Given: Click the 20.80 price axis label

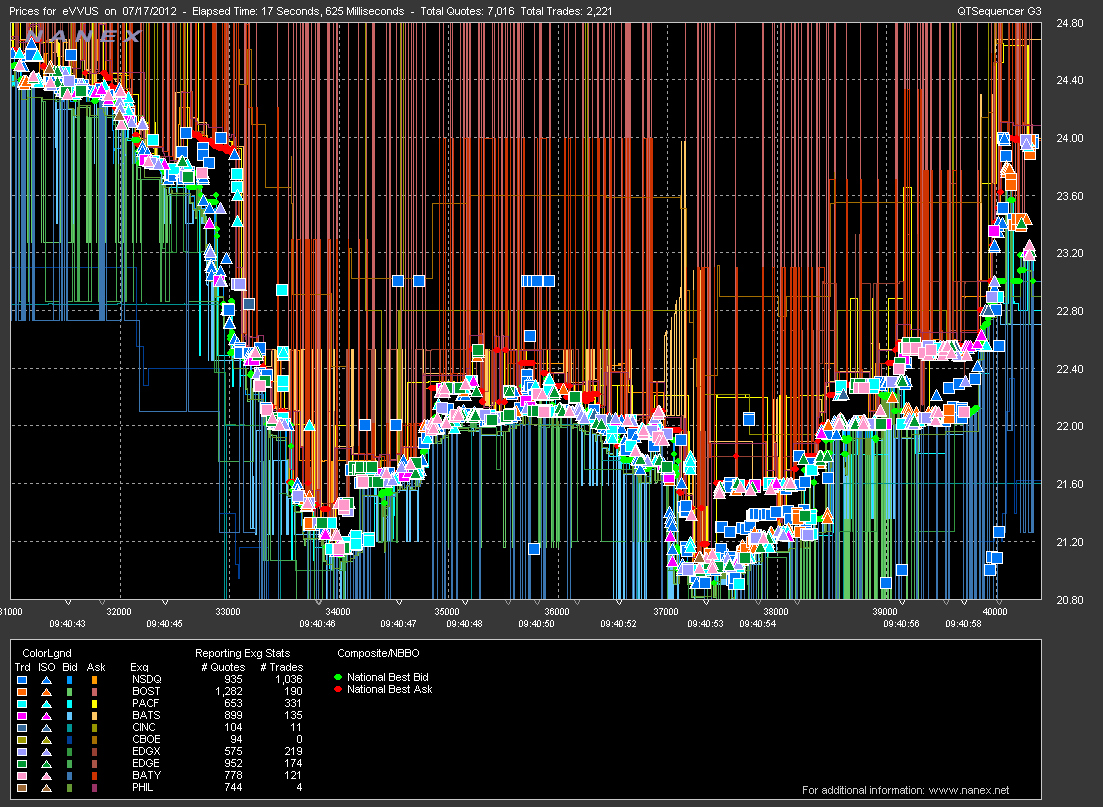Looking at the screenshot, I should pyautogui.click(x=1069, y=599).
